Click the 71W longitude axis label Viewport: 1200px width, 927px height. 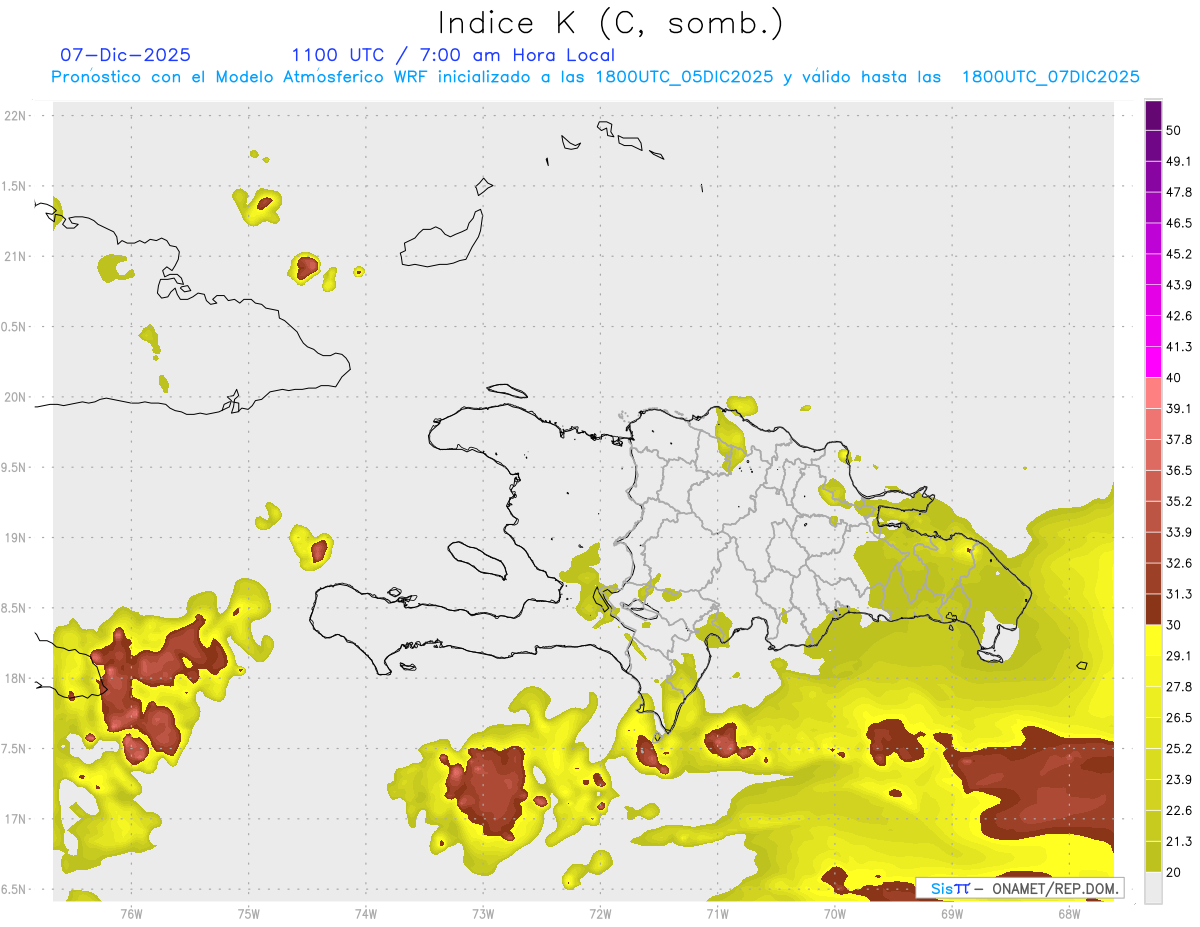click(x=717, y=914)
